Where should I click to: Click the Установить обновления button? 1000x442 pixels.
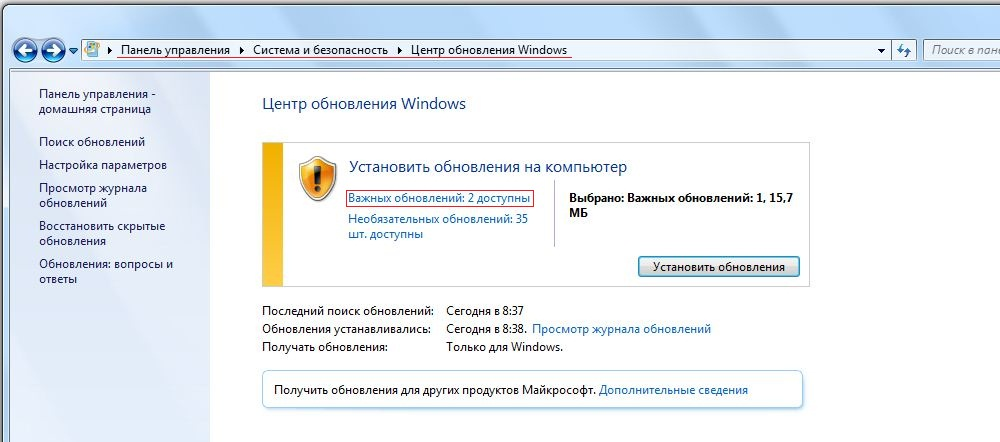[719, 267]
